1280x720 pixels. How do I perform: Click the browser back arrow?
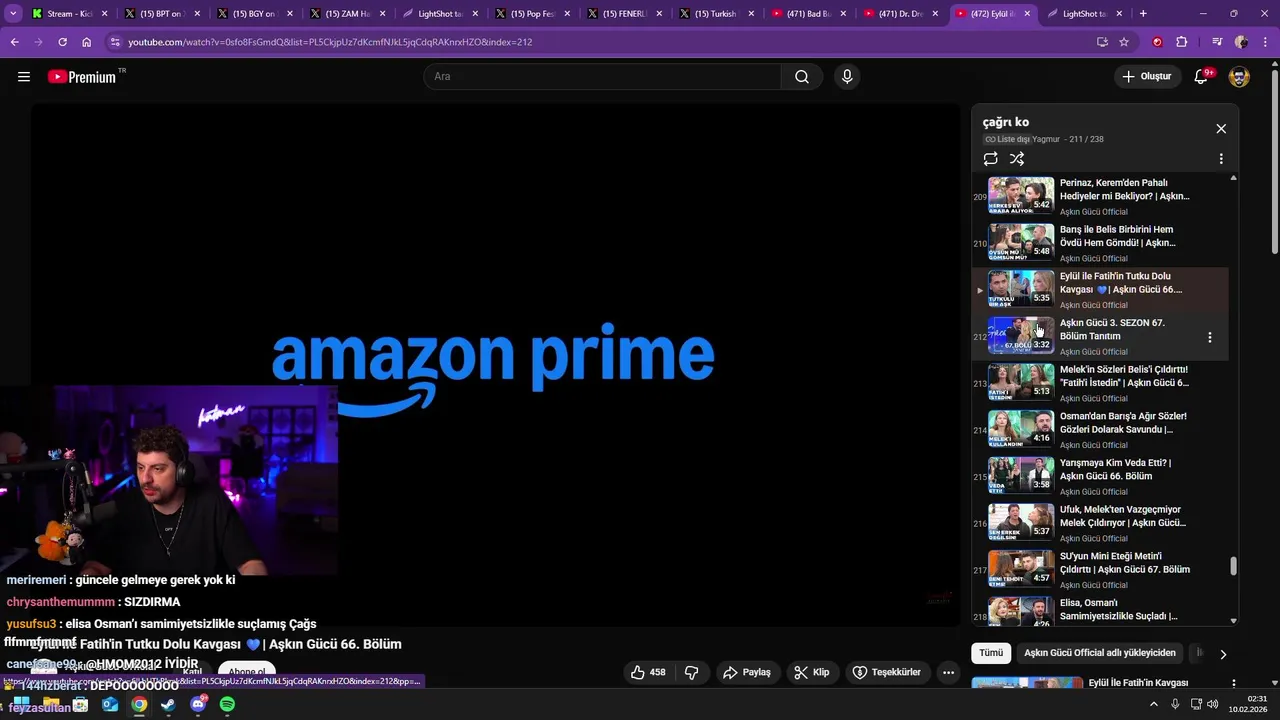(x=14, y=42)
